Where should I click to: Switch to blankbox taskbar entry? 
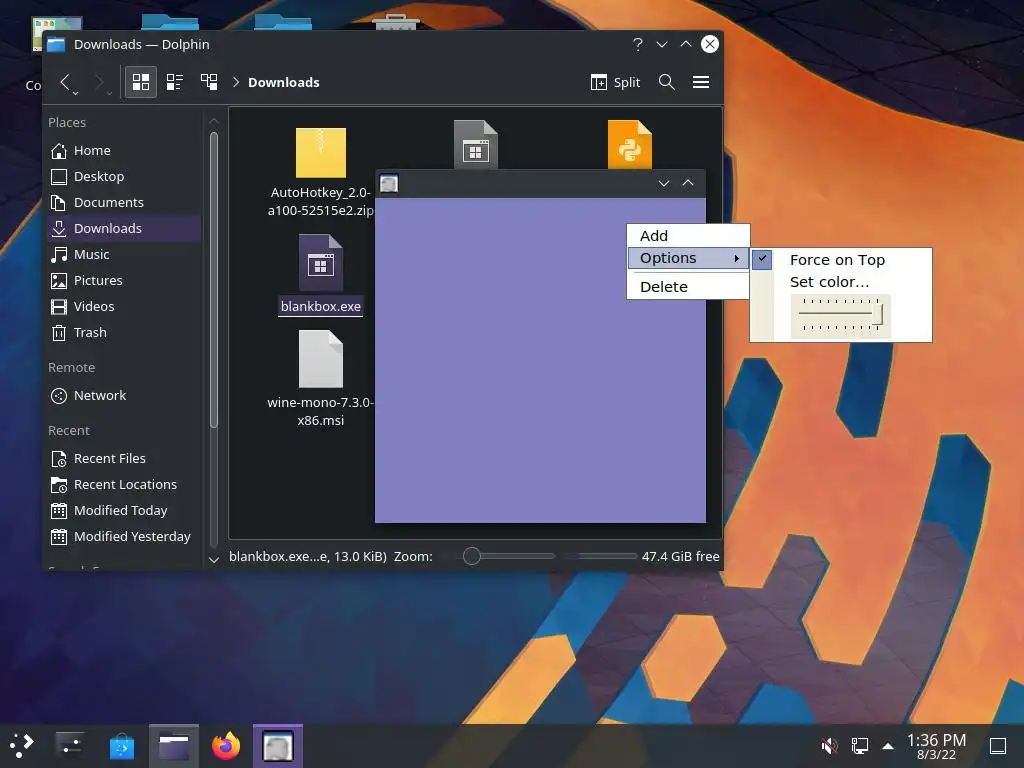tap(278, 746)
